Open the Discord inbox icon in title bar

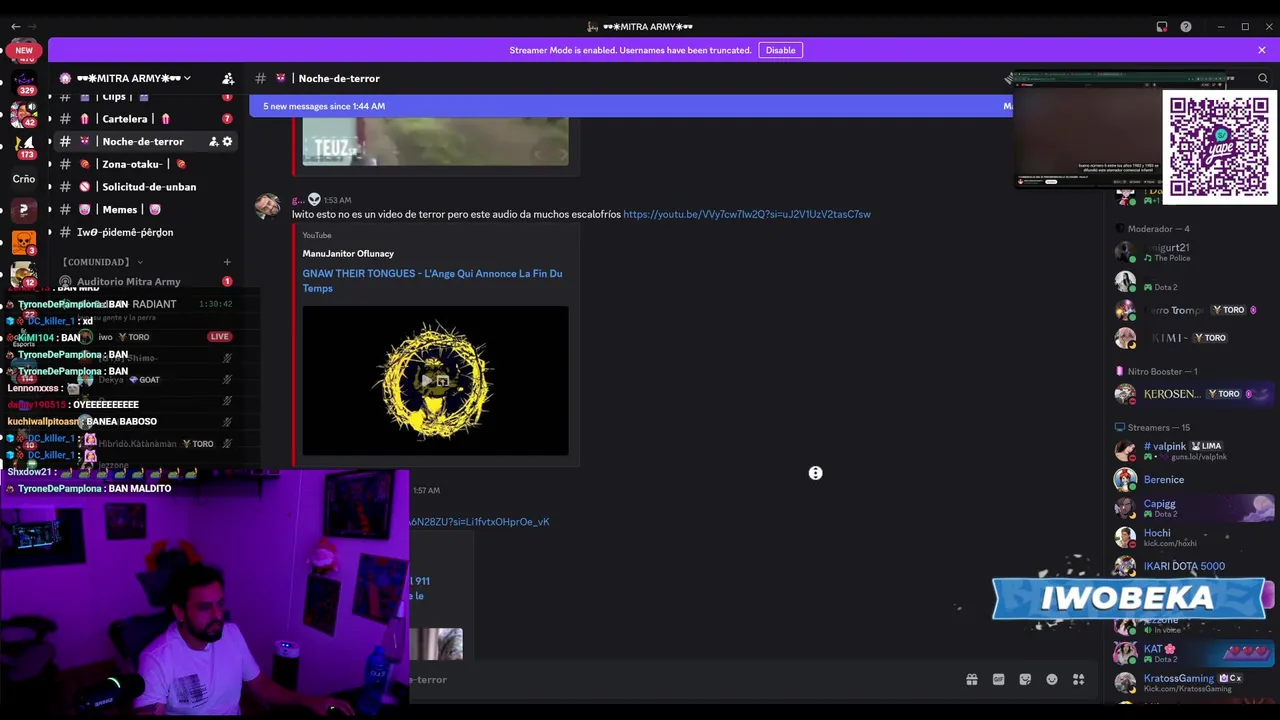pyautogui.click(x=1161, y=27)
